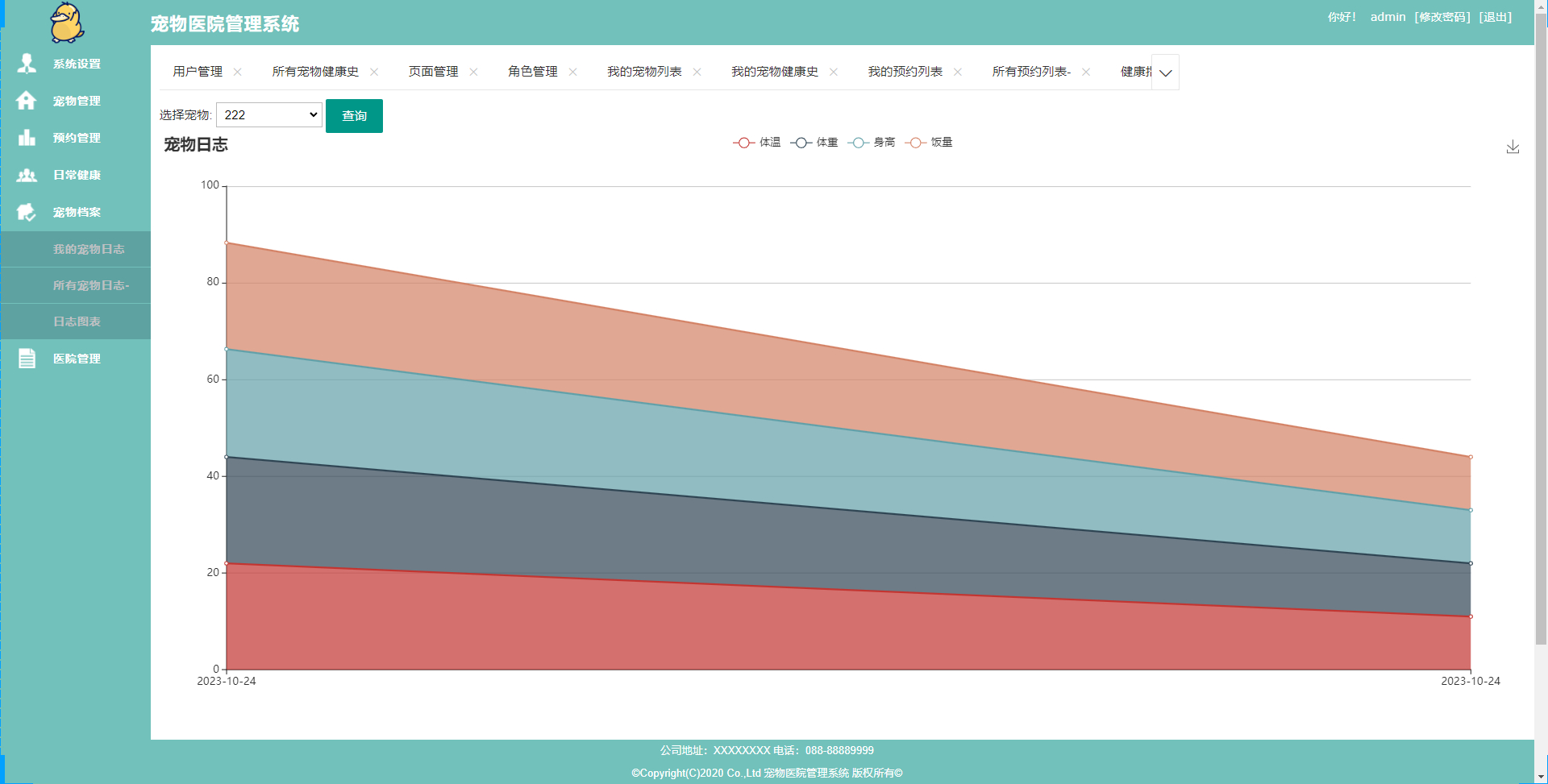Open the 选择宠物 dropdown showing 222
Image resolution: width=1548 pixels, height=784 pixels.
coord(269,114)
